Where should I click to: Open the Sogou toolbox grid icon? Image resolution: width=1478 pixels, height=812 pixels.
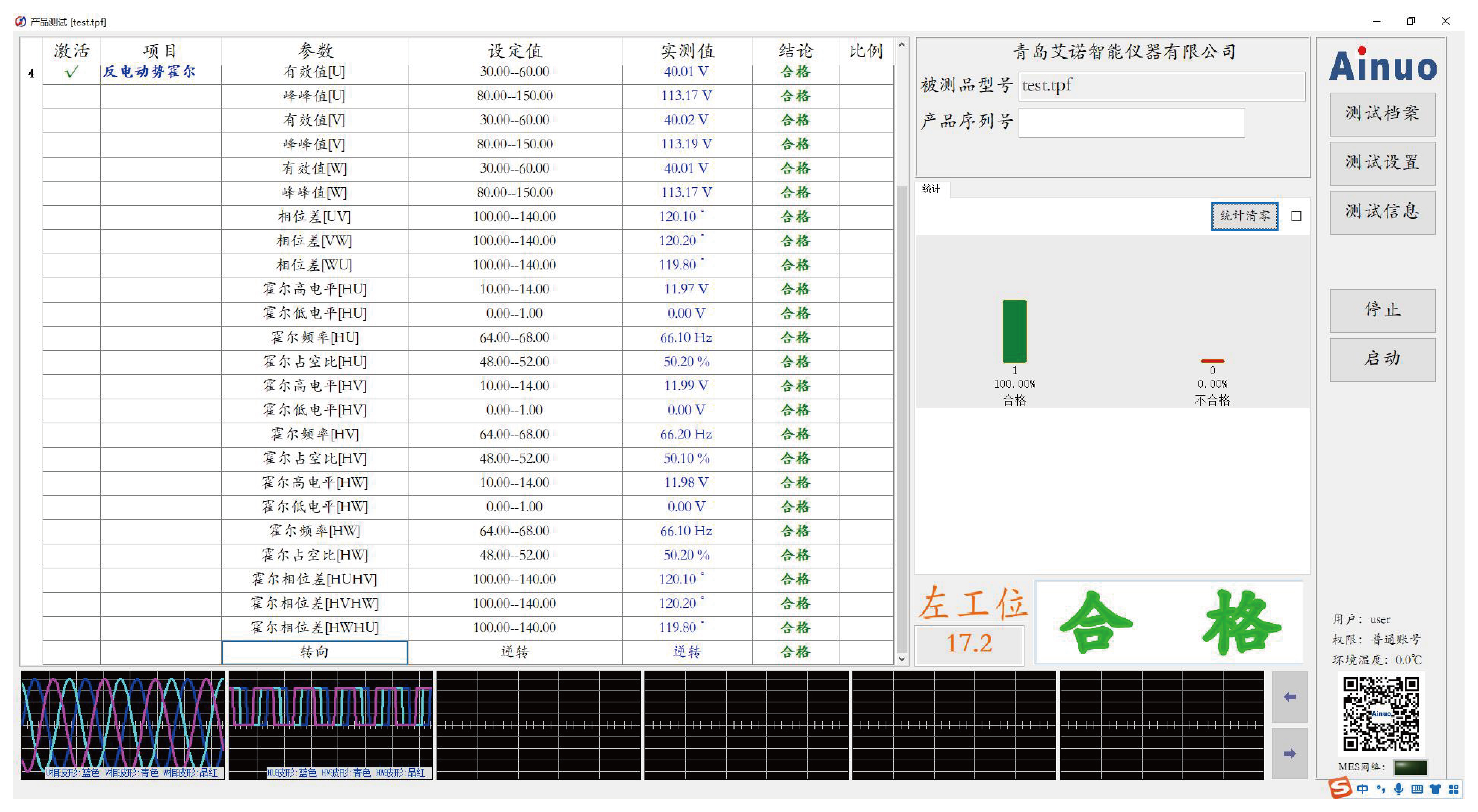click(x=1453, y=789)
